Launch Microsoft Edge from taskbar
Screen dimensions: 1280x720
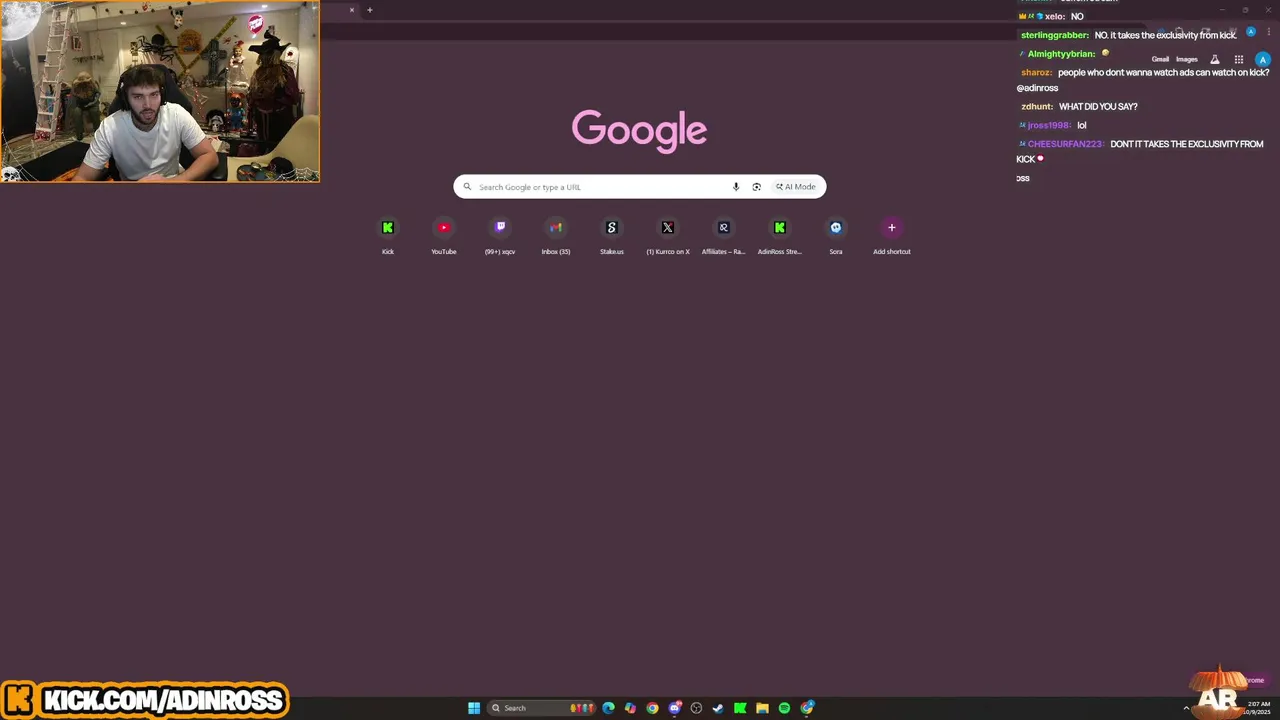608,708
